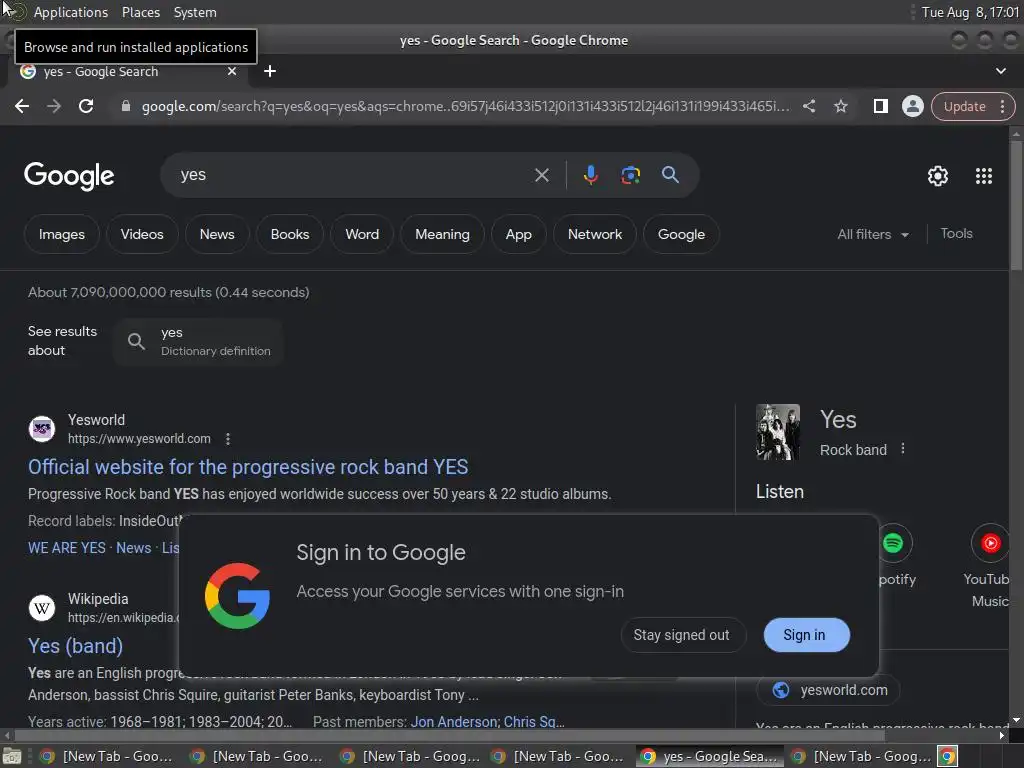This screenshot has height=768, width=1024.
Task: Select the News filter chip
Action: click(217, 234)
